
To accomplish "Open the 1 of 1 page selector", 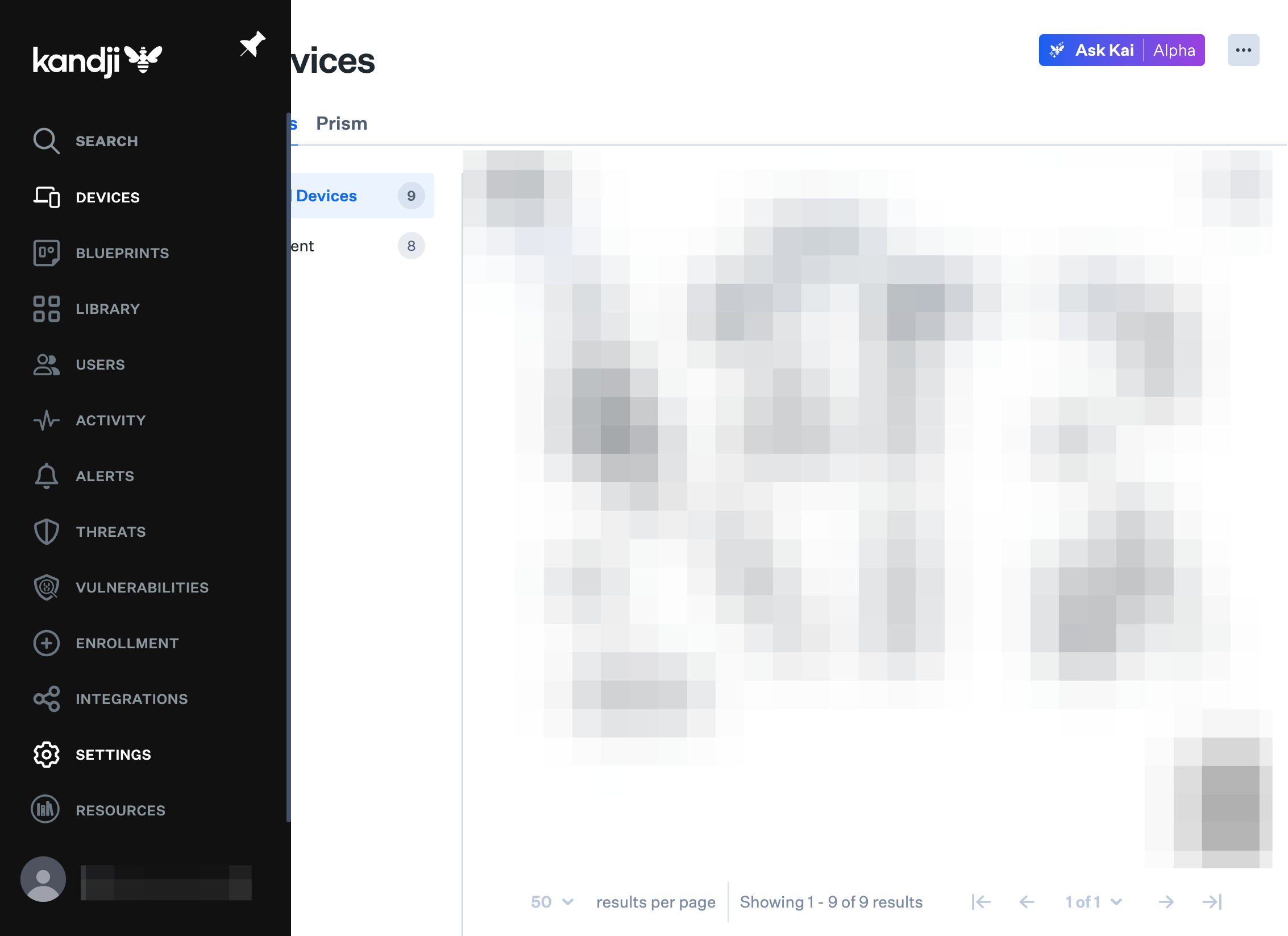I will [x=1093, y=902].
